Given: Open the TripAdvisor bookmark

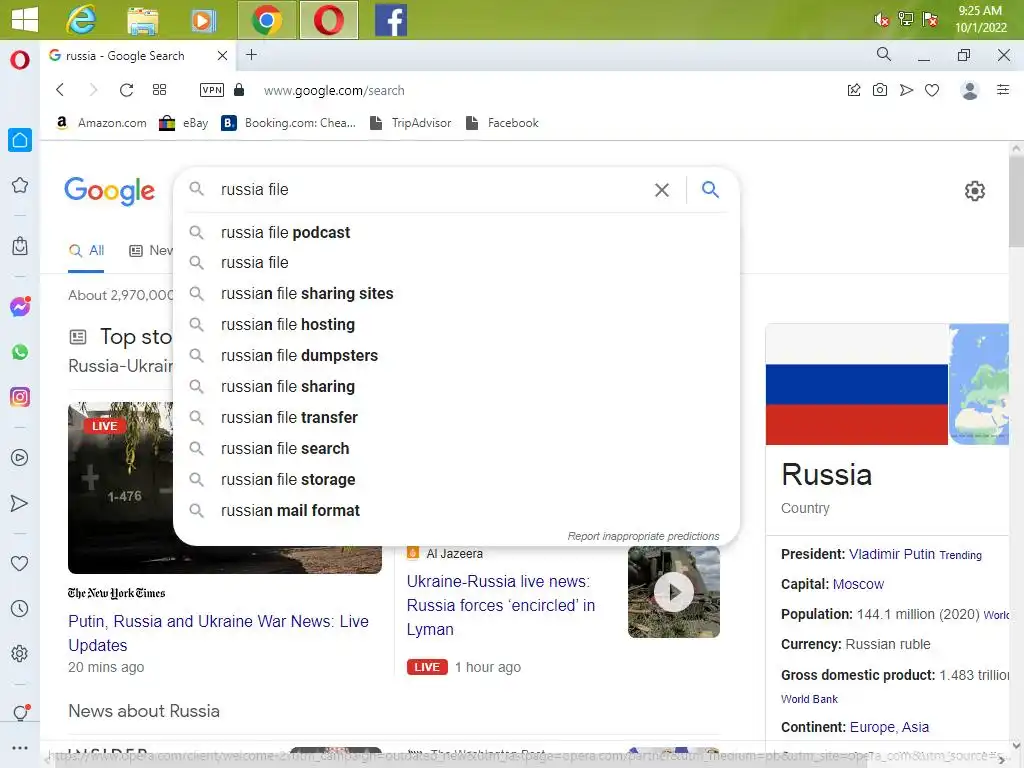Looking at the screenshot, I should click(410, 123).
